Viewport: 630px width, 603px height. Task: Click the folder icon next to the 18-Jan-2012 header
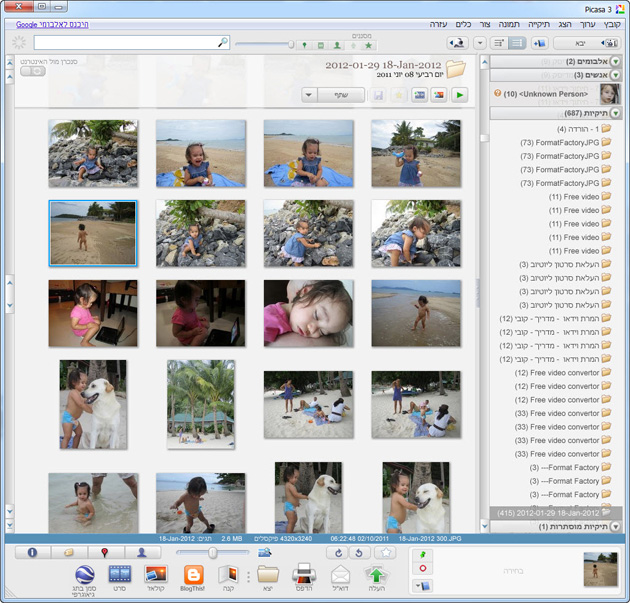coord(456,69)
